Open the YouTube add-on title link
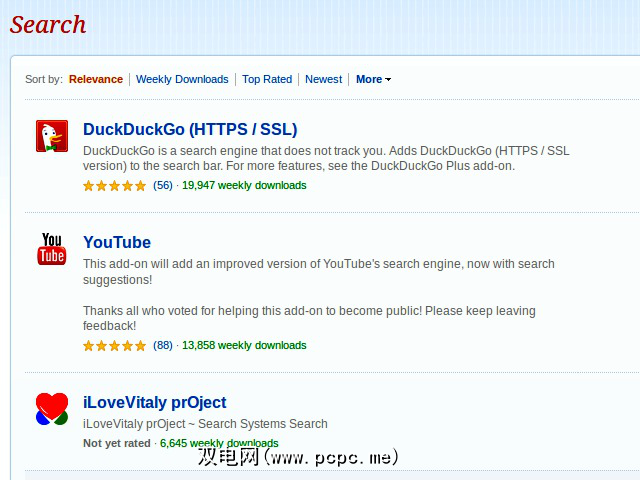The width and height of the screenshot is (640, 480). (117, 242)
